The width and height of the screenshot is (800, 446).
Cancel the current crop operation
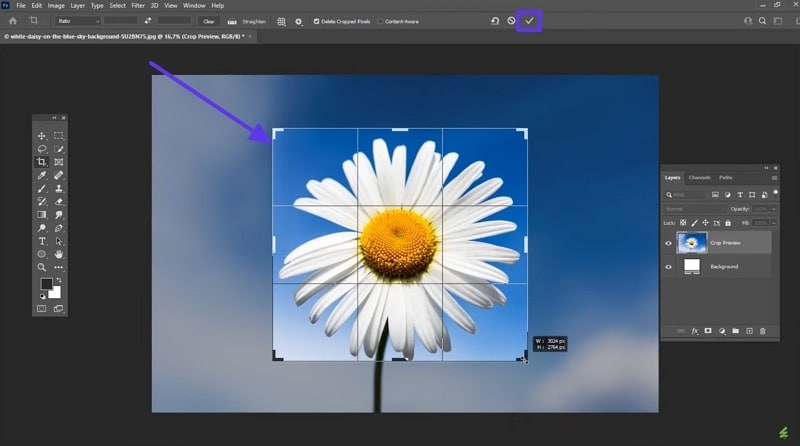tap(511, 21)
